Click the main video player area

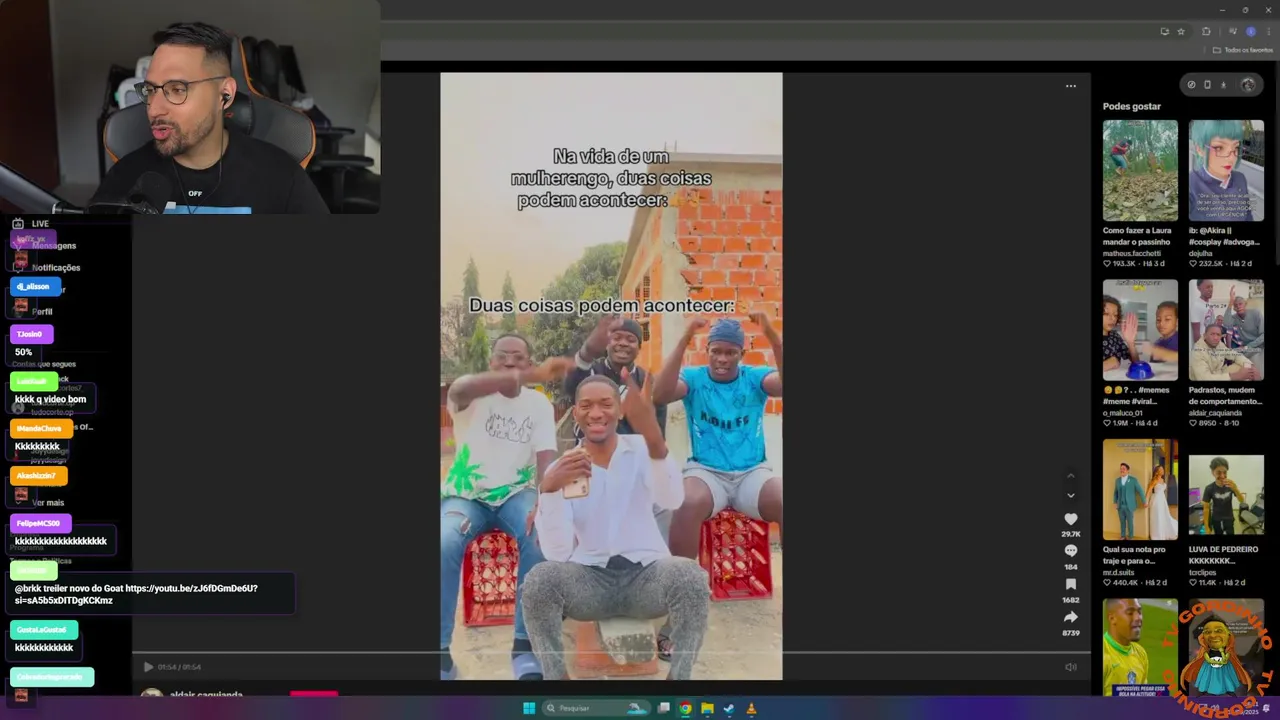coord(611,375)
